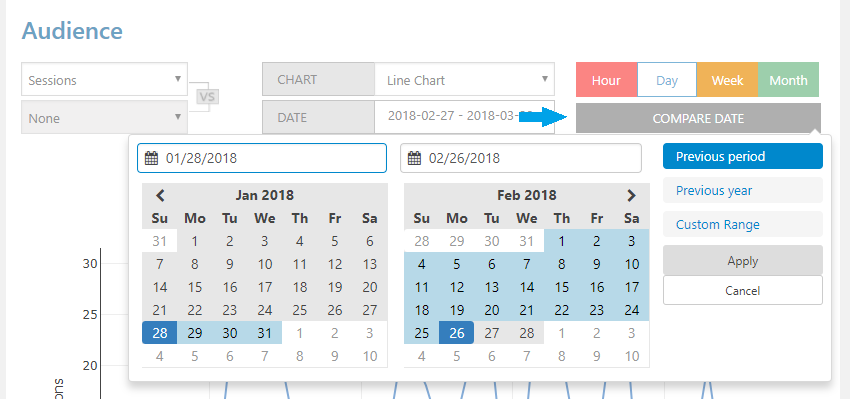
Task: Switch granularity to Month
Action: [788, 80]
